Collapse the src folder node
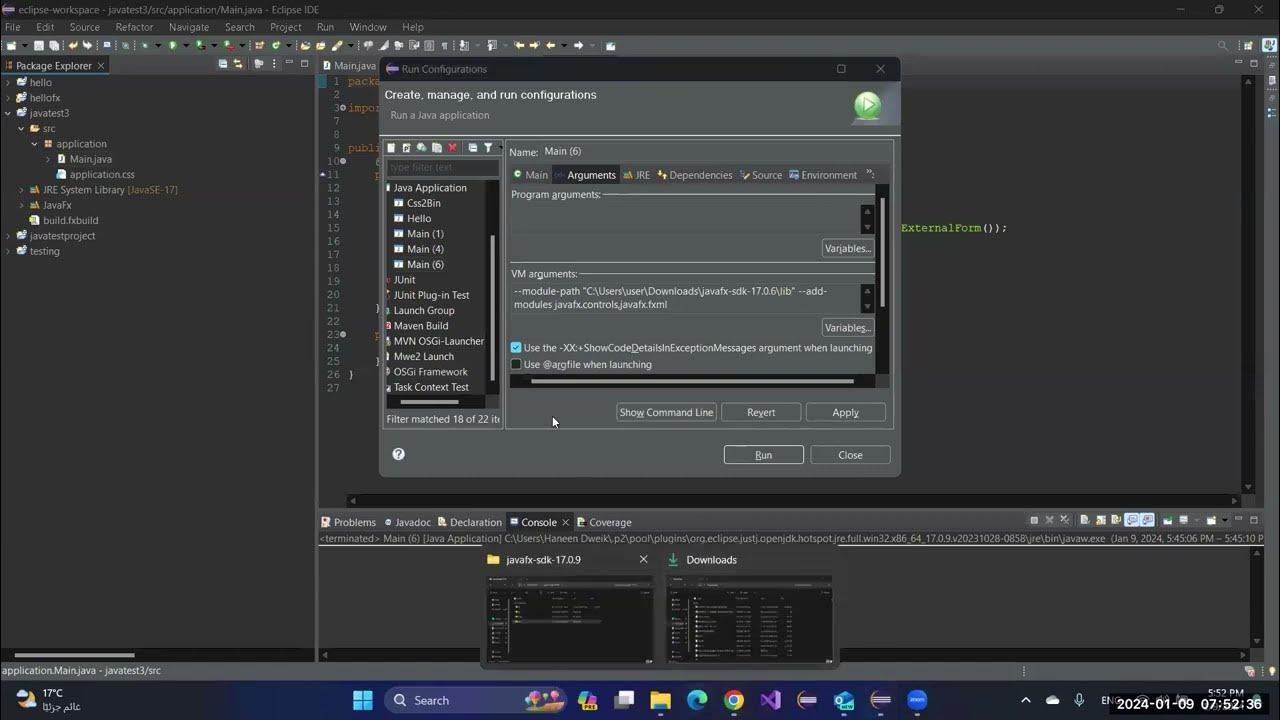This screenshot has width=1280, height=720. pos(21,129)
